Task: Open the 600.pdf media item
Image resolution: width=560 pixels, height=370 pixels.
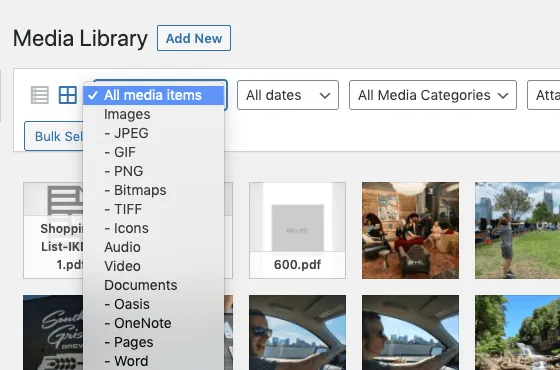Action: click(x=298, y=230)
